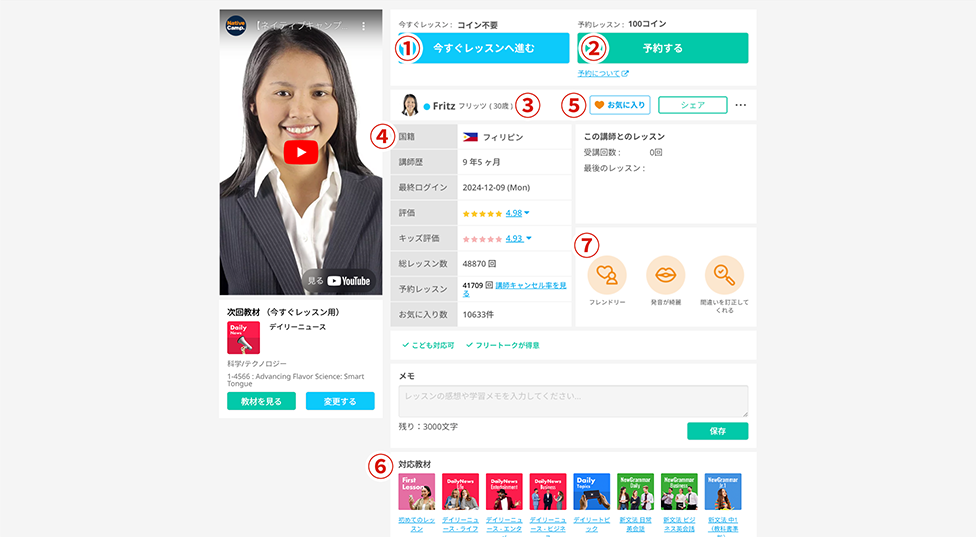Save the memo with '保存' button
The height and width of the screenshot is (537, 976).
point(718,431)
